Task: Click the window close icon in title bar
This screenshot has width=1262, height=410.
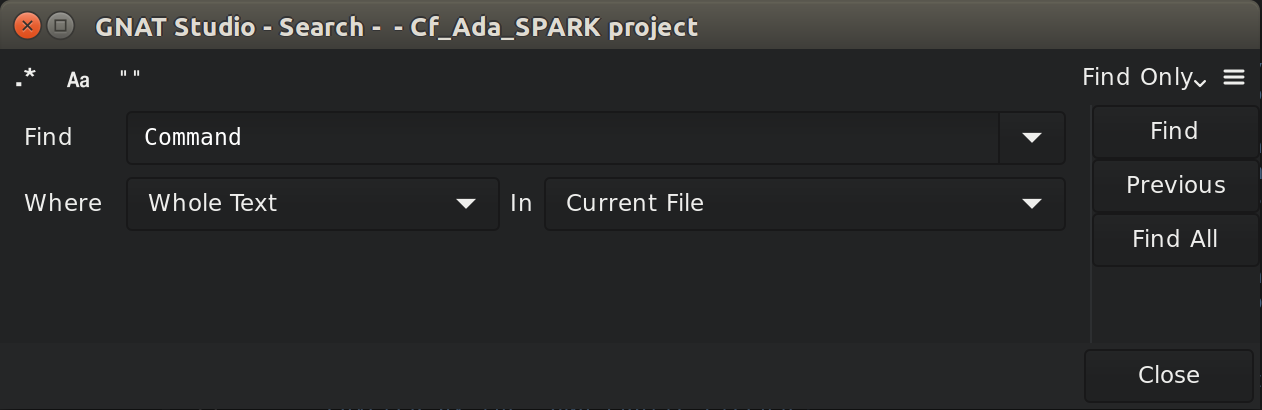Action: [28, 26]
